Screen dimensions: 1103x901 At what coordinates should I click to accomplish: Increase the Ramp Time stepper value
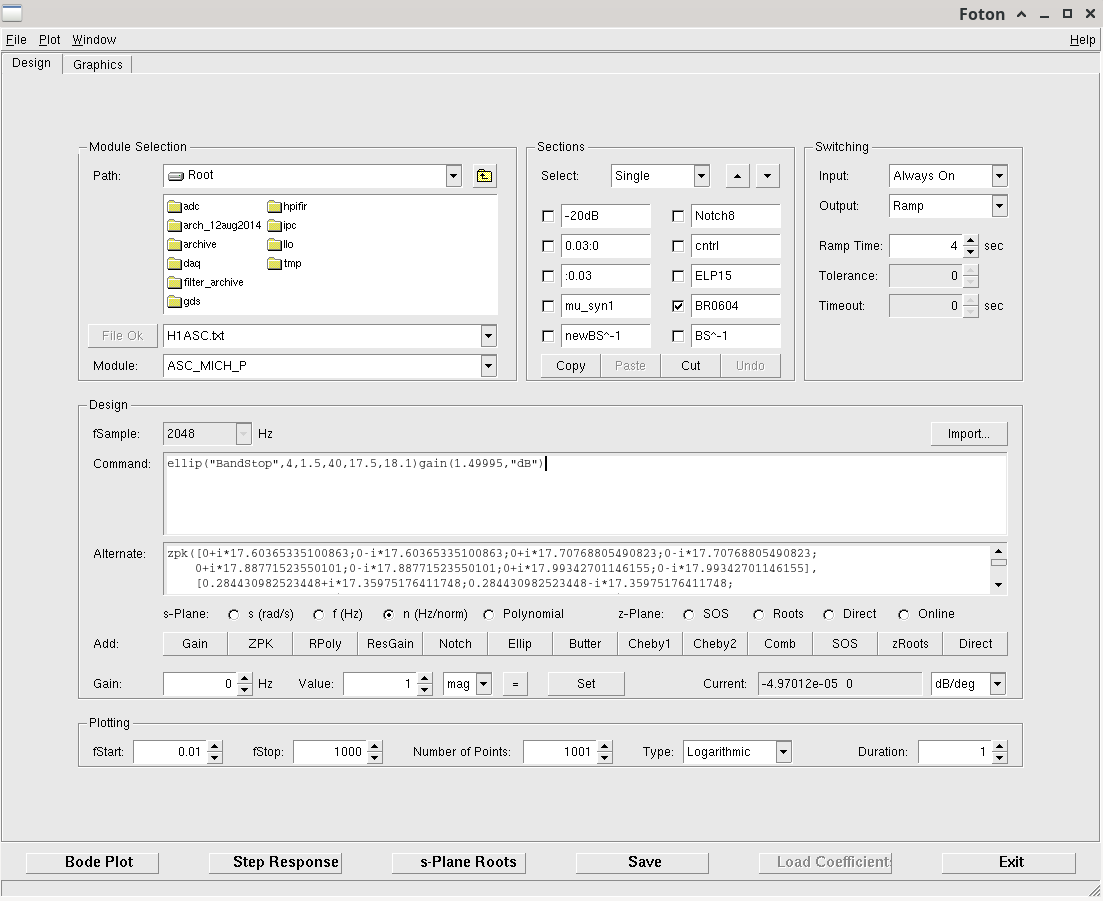coord(971,241)
